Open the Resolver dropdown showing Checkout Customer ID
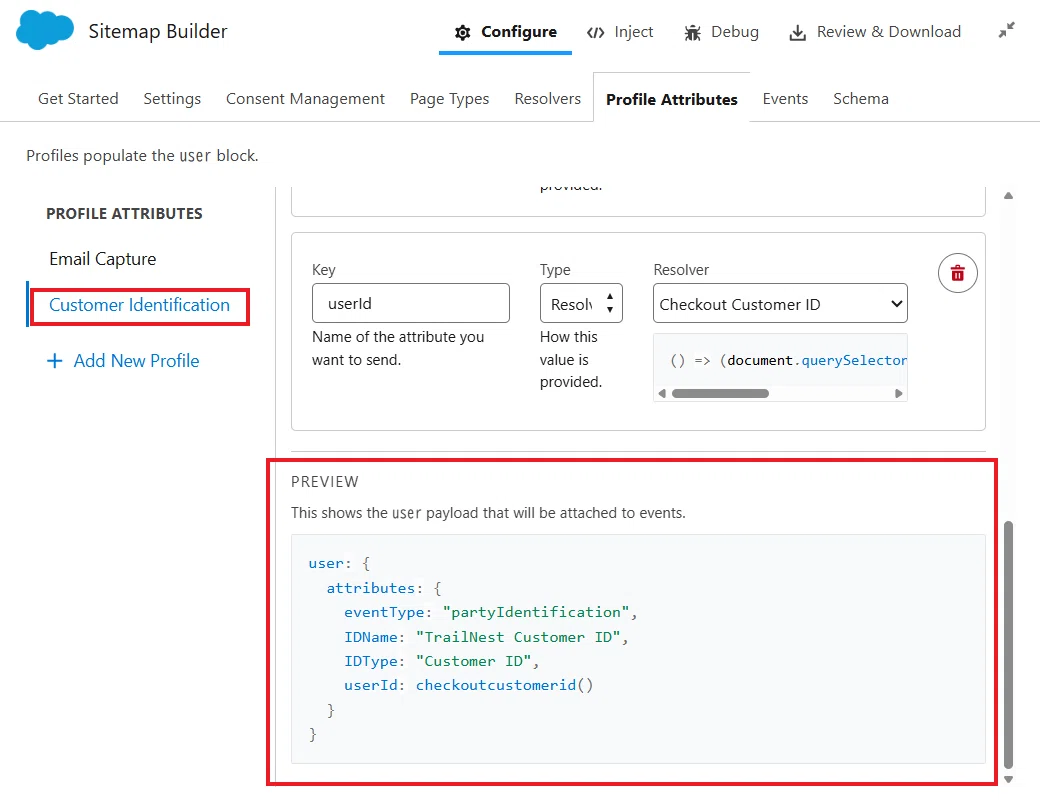This screenshot has height=804, width=1040. point(780,304)
